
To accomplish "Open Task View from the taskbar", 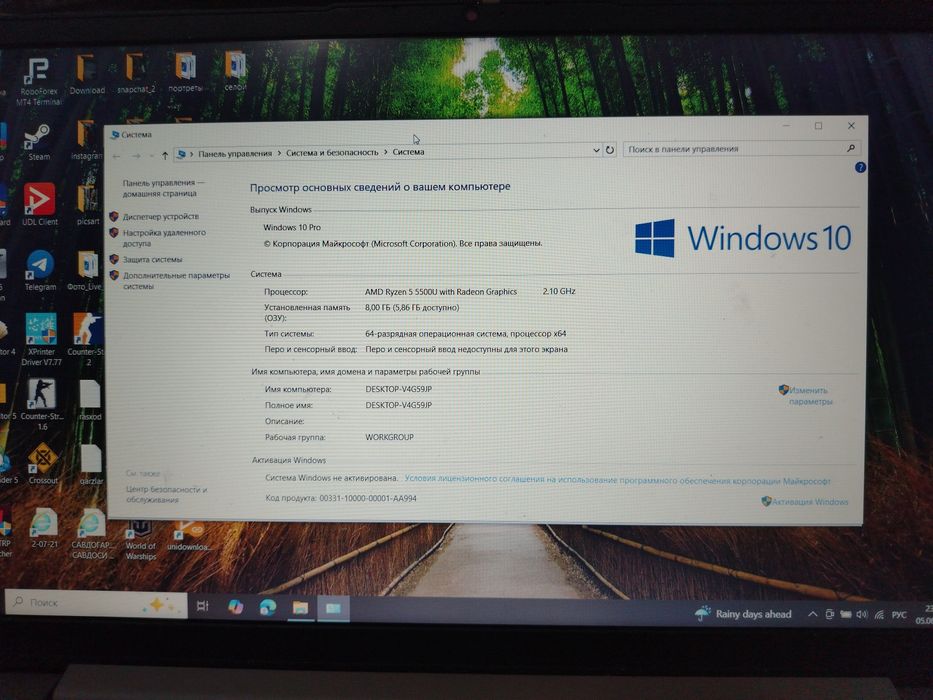I will coord(203,606).
